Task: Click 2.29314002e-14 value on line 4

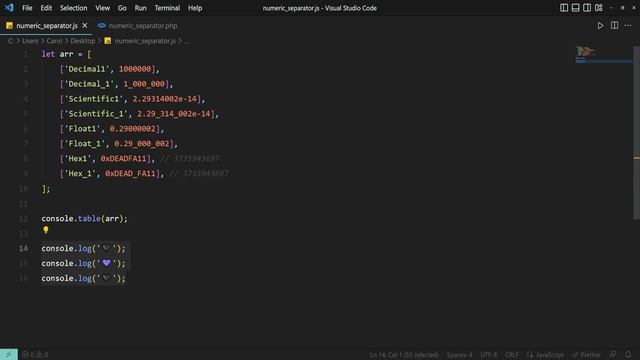Action: point(164,99)
